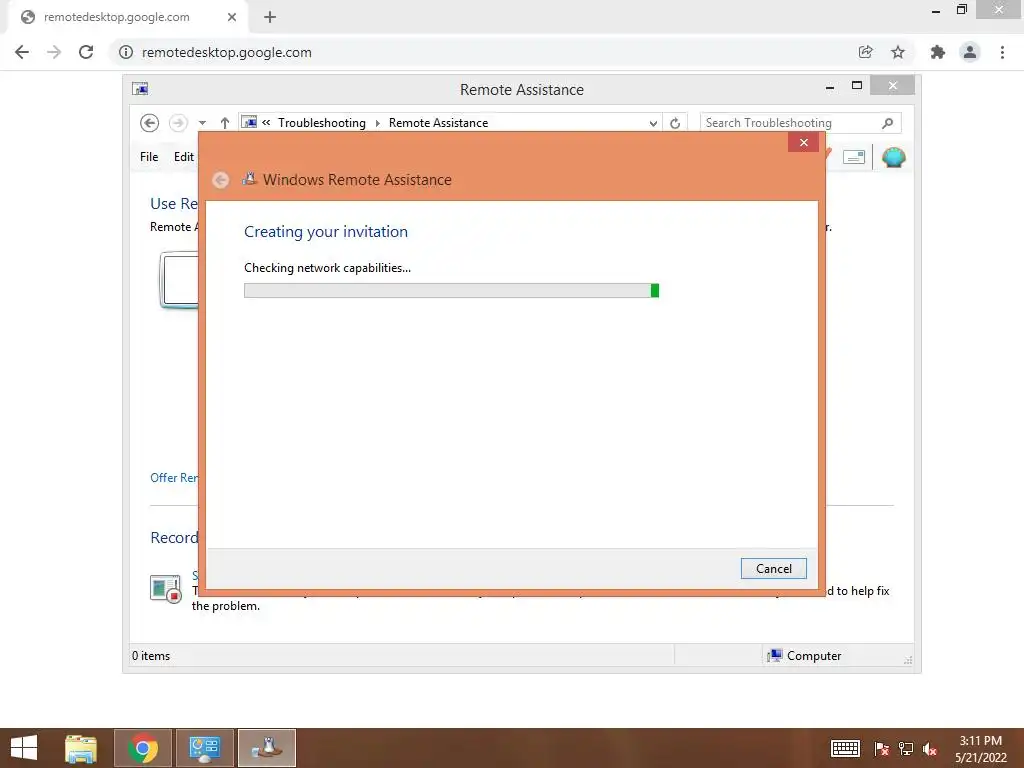The width and height of the screenshot is (1024, 768).
Task: Click the Computer status bar entry
Action: point(805,656)
